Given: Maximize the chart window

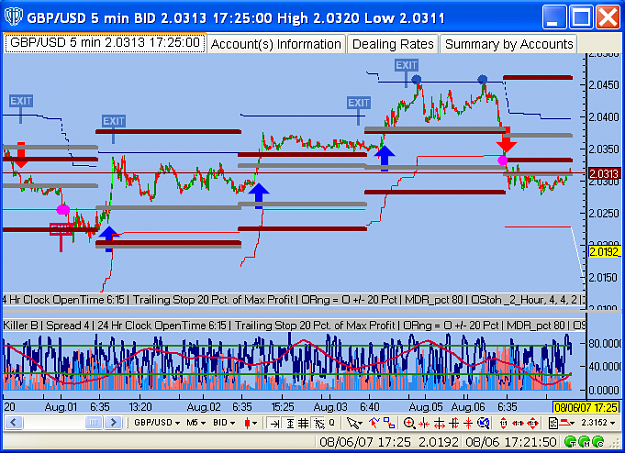Looking at the screenshot, I should [581, 17].
